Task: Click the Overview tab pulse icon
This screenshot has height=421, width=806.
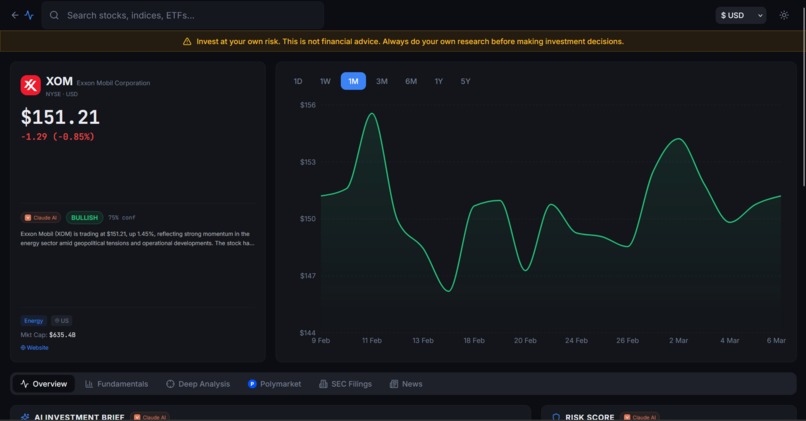Action: 25,384
